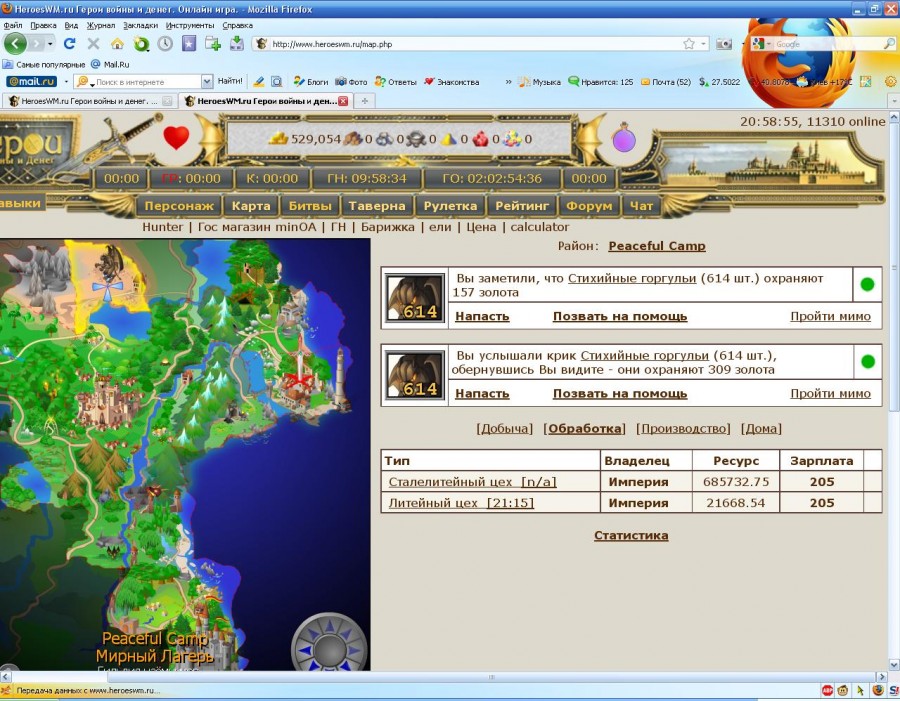Screen dimensions: 900x701
Task: Reload the page with the blue refresh icon
Action: [x=69, y=44]
